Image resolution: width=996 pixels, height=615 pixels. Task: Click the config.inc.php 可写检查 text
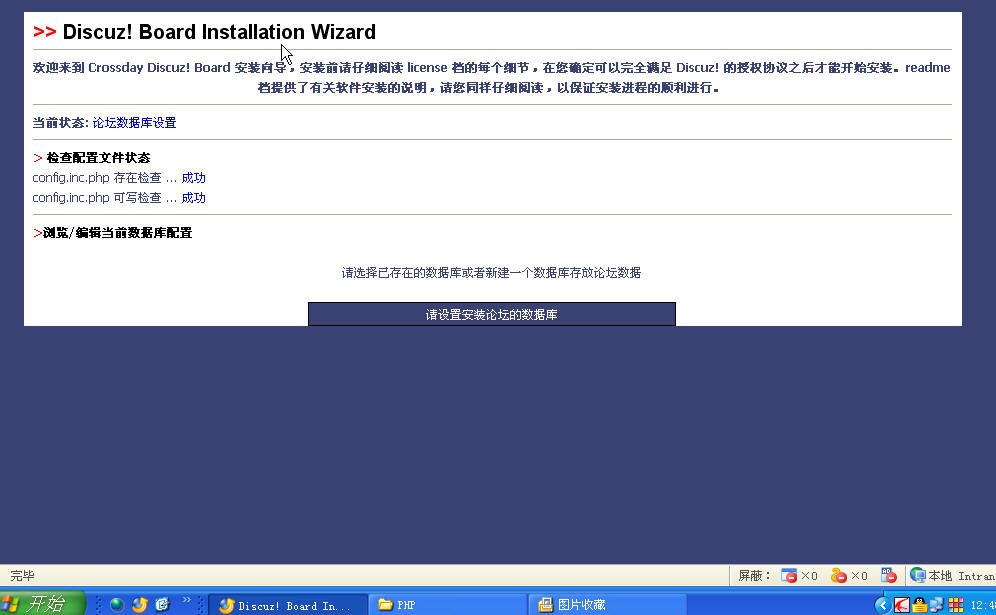pos(97,198)
